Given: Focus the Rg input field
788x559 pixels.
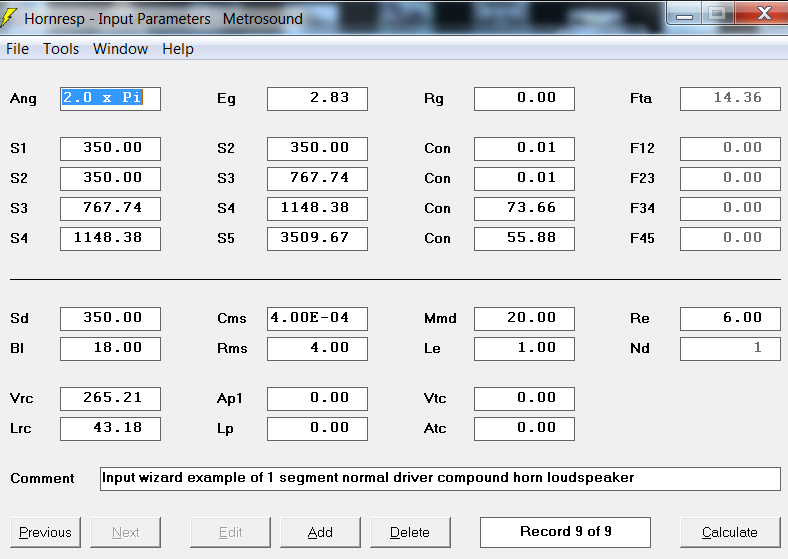Looking at the screenshot, I should [x=524, y=99].
